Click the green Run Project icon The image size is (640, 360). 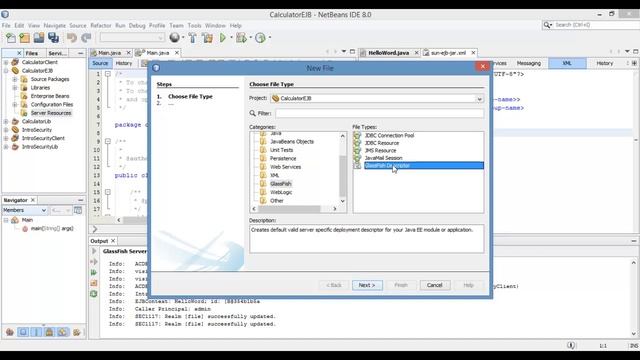(223, 38)
